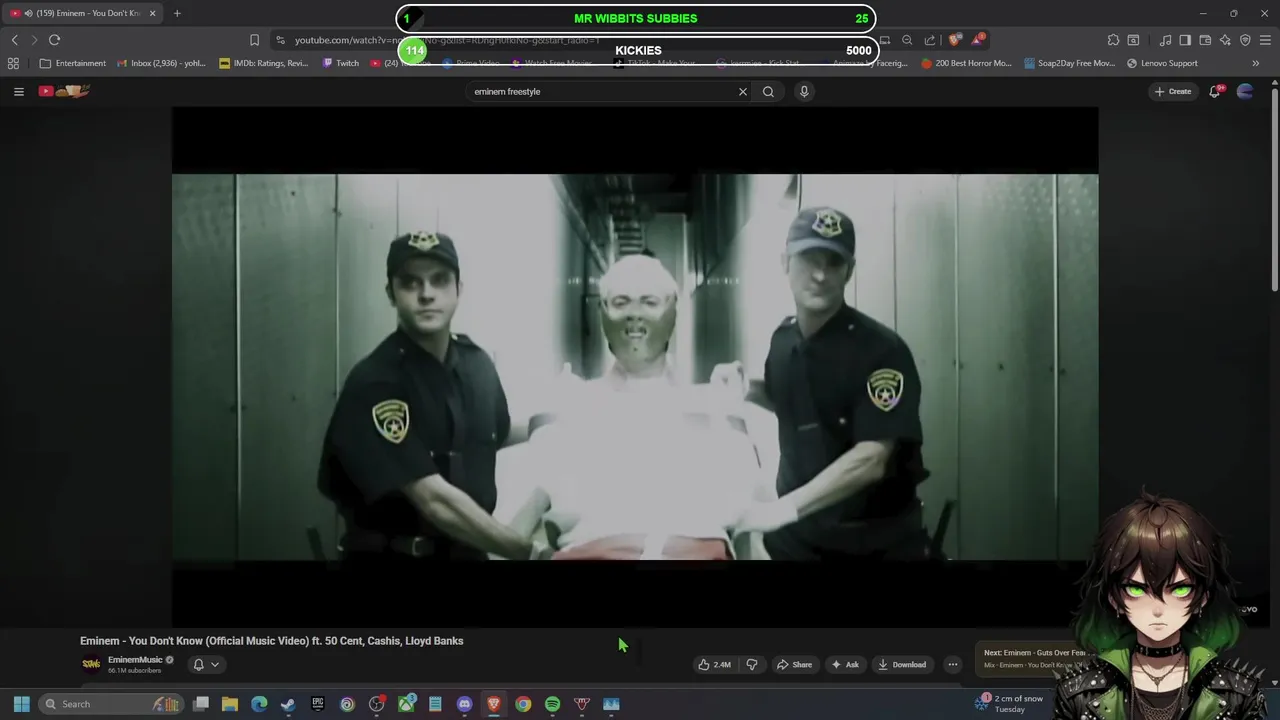Click the Windows taskbar Search box
The width and height of the screenshot is (1280, 720).
(112, 704)
